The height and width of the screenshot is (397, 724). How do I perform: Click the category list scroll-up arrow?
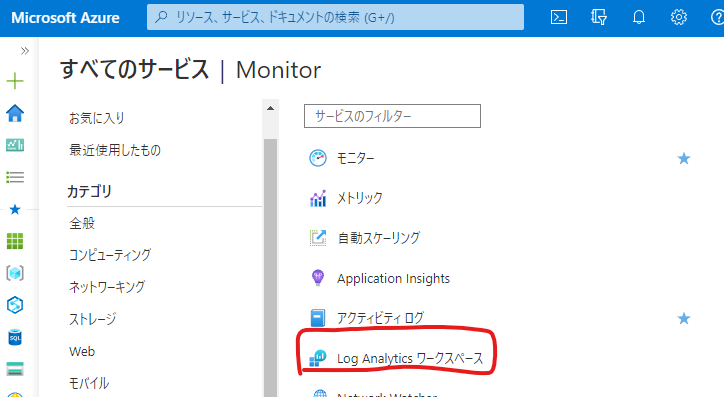click(x=271, y=108)
